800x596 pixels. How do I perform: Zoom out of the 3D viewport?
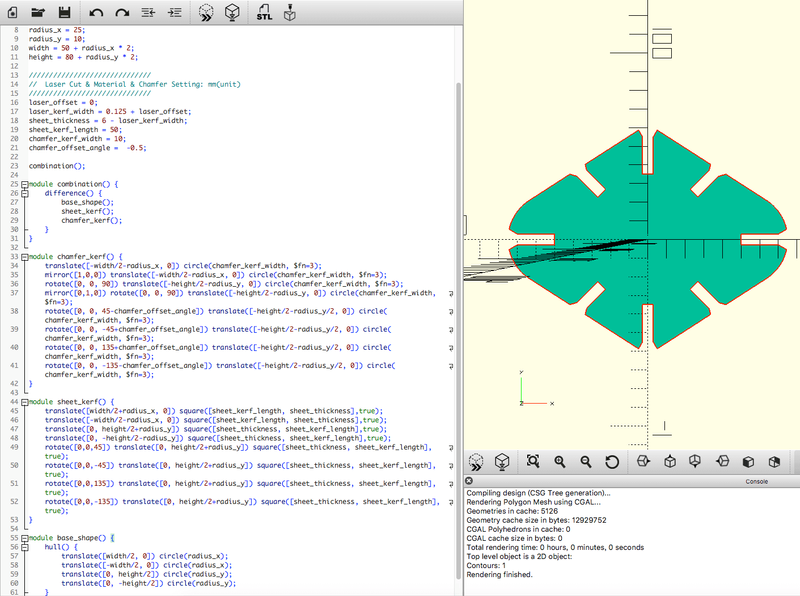click(586, 462)
